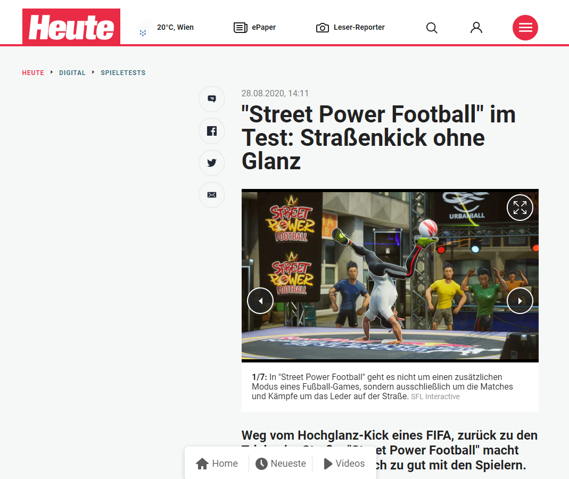The width and height of the screenshot is (569, 479).
Task: Open the search magnifier icon
Action: click(431, 28)
